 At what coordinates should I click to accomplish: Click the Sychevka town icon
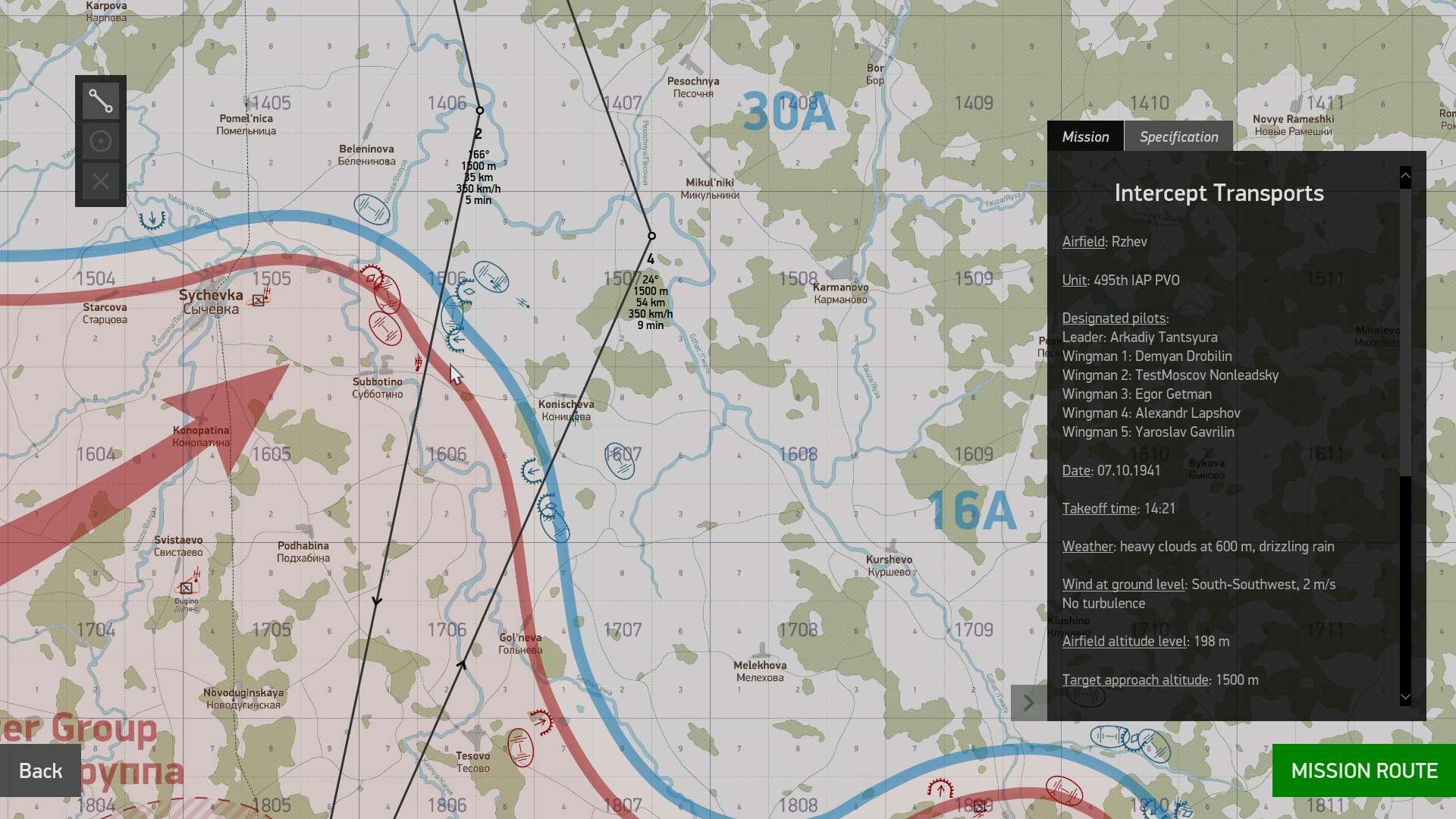click(x=259, y=300)
